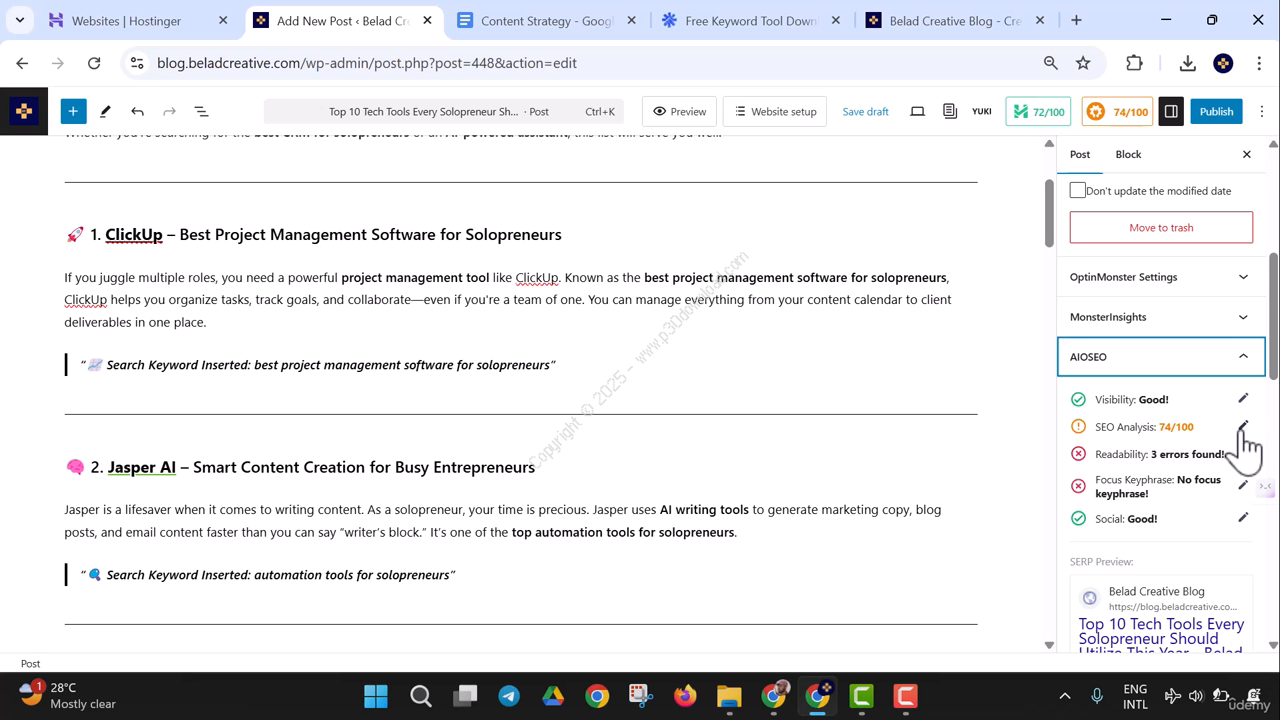Open the Extensions puzzle icon

point(1134,63)
